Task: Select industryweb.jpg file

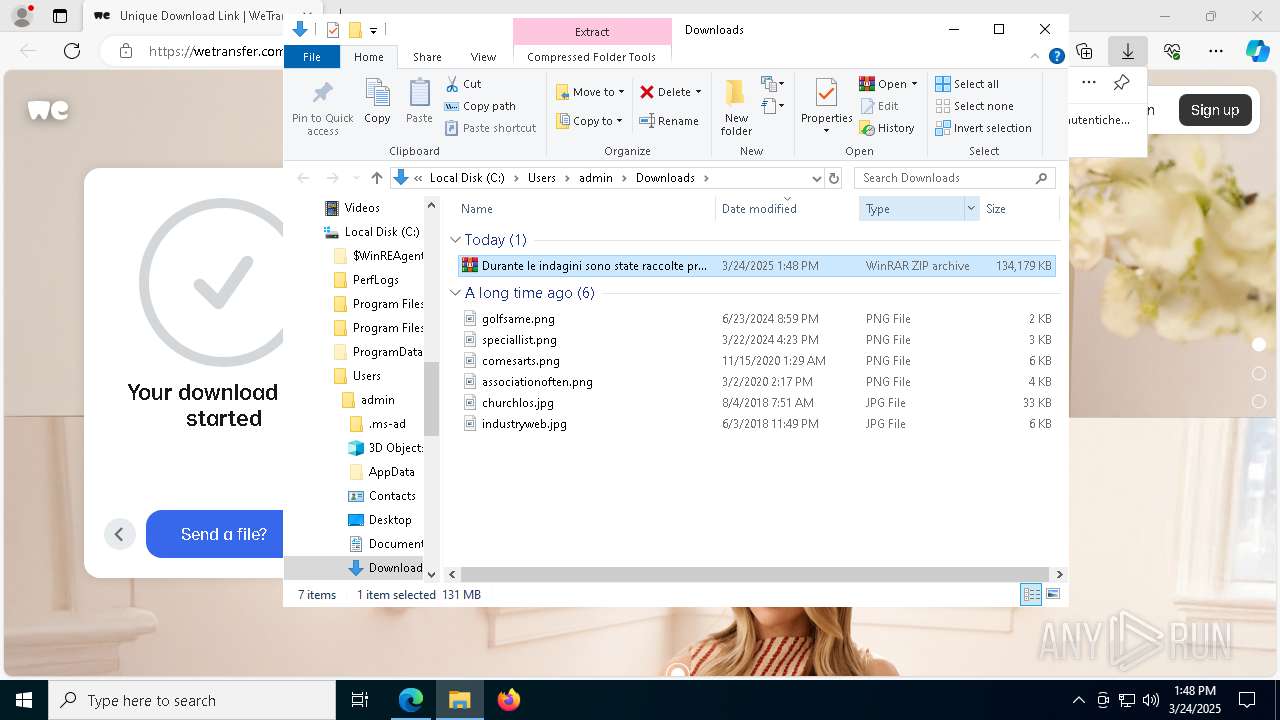Action: (524, 424)
